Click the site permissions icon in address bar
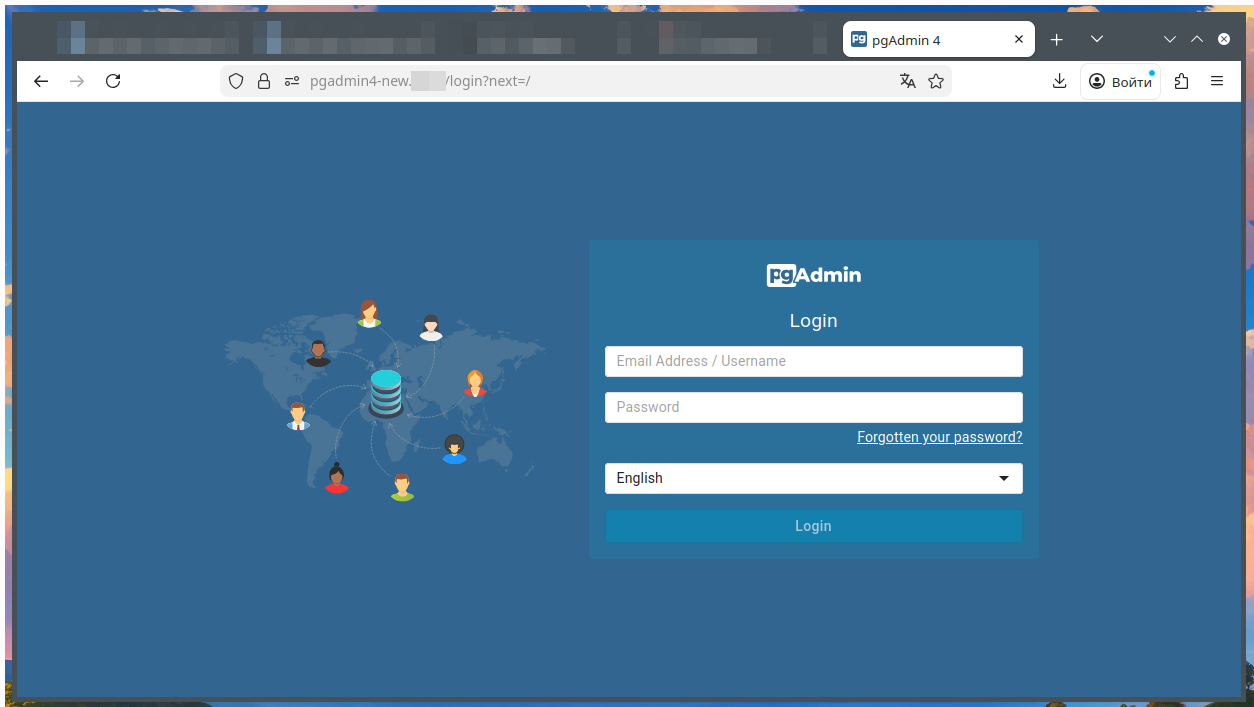The width and height of the screenshot is (1254, 707). [291, 81]
